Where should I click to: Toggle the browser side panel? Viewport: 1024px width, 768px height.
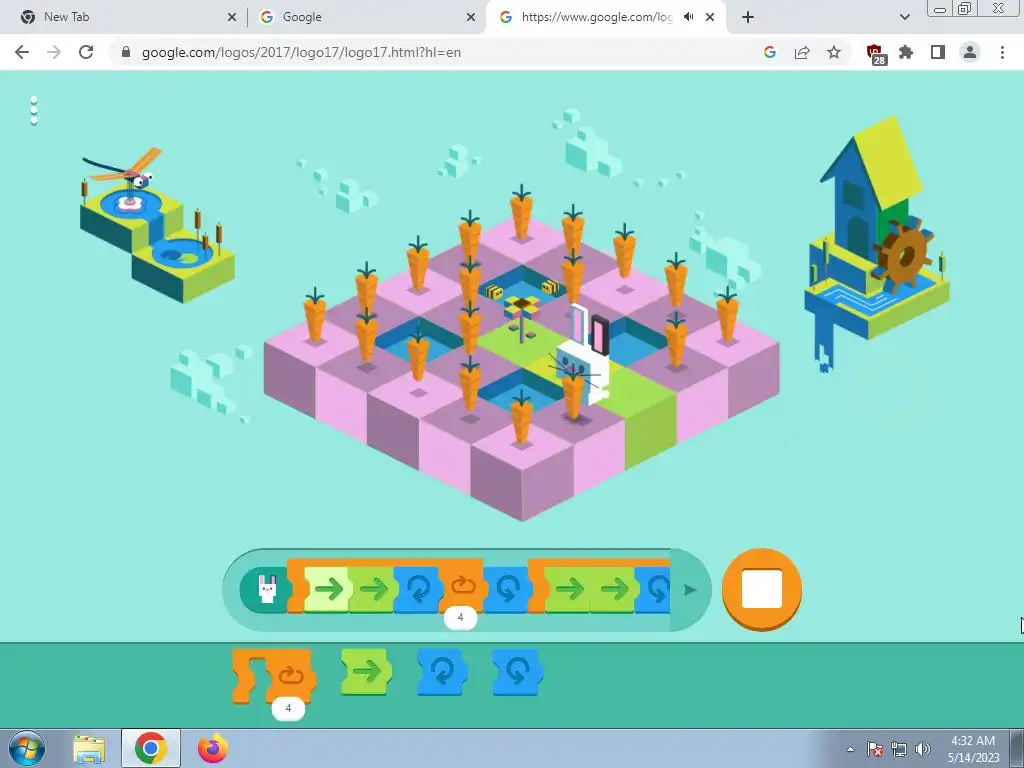tap(938, 52)
